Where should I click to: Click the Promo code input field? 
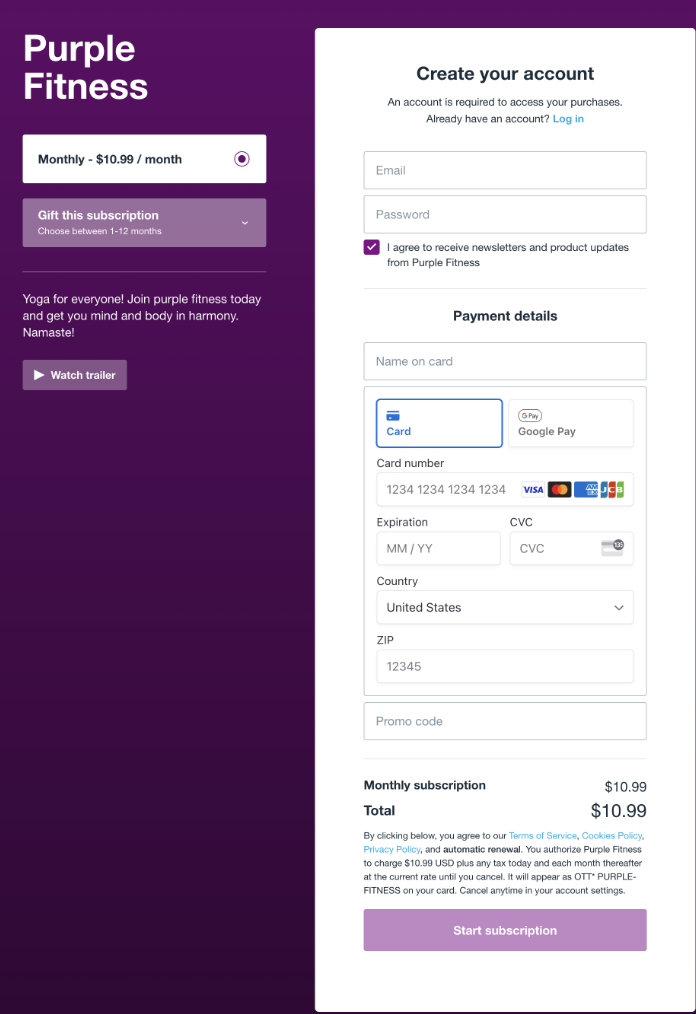505,720
